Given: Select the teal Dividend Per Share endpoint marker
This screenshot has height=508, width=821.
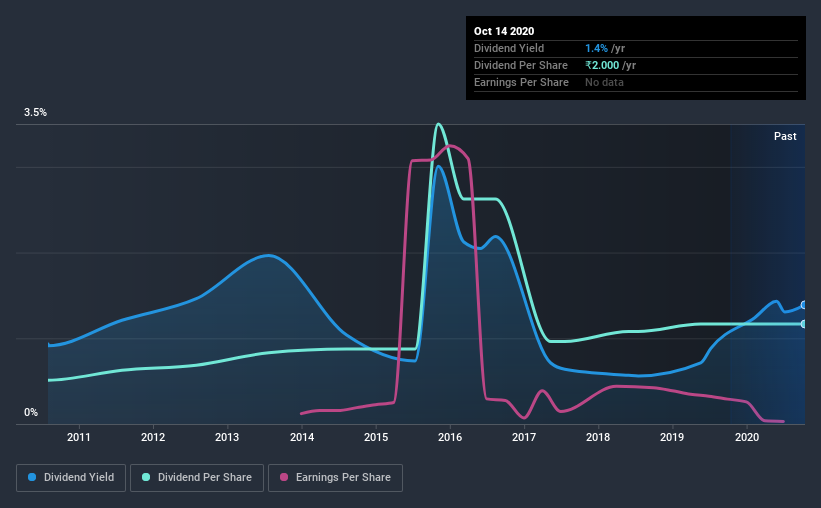Looking at the screenshot, I should [x=804, y=324].
